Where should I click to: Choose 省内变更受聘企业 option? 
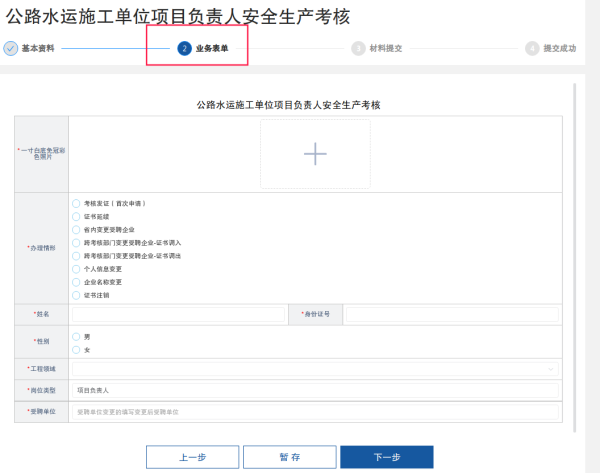point(76,229)
